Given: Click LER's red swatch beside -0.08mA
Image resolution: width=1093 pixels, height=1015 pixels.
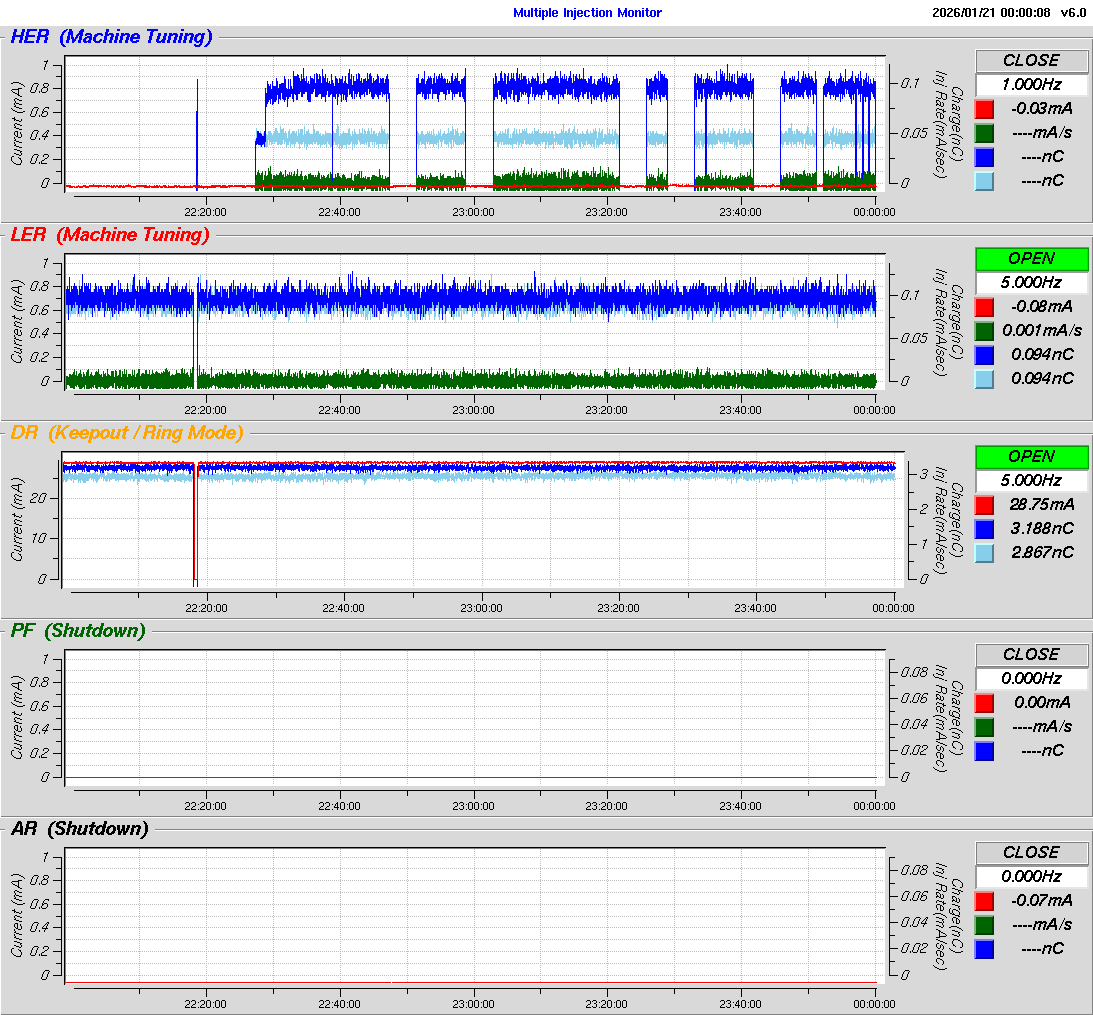Looking at the screenshot, I should [x=984, y=306].
